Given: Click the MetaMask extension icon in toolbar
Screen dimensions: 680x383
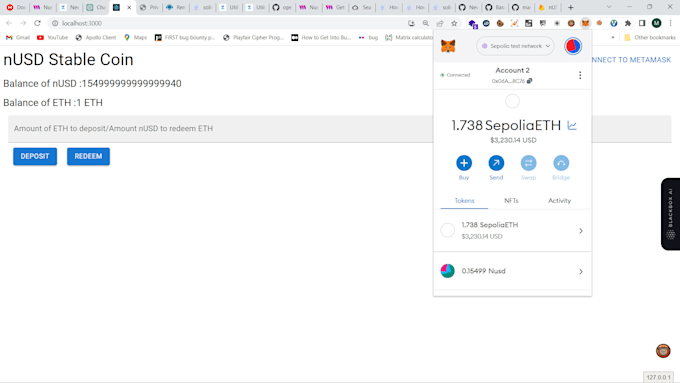Looking at the screenshot, I should pos(585,23).
